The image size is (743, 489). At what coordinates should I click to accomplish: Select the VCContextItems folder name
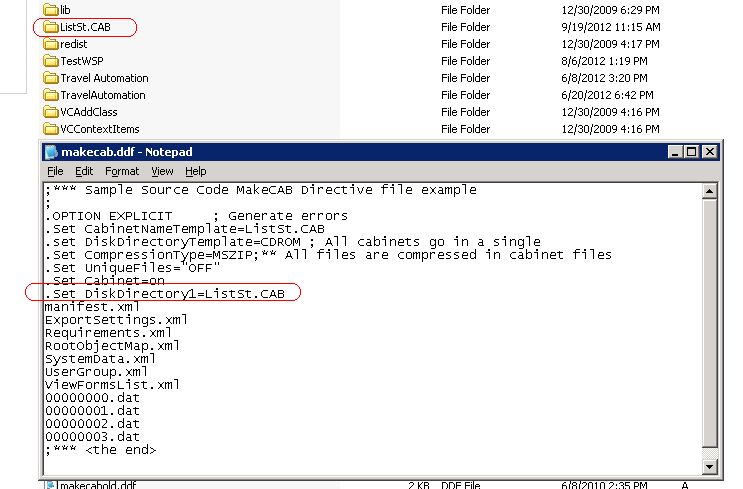point(100,129)
